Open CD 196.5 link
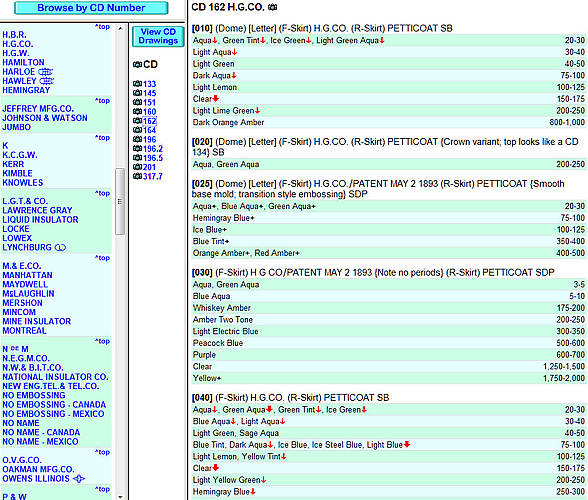The image size is (588, 500). point(153,158)
